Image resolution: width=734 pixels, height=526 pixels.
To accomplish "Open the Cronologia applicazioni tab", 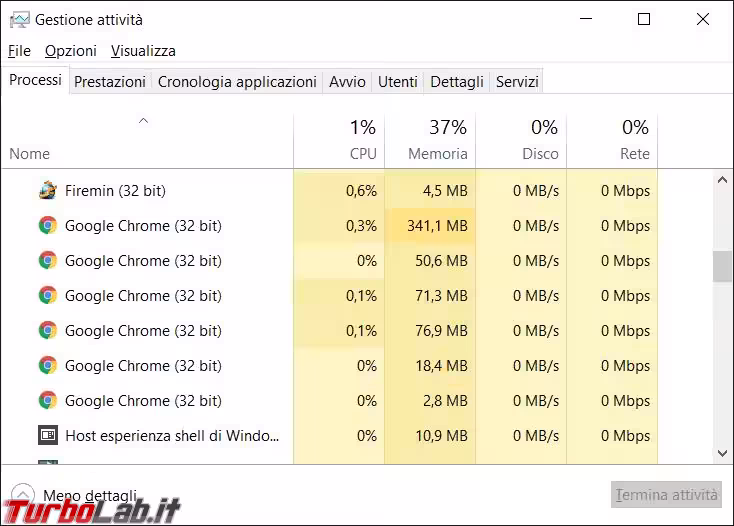I will 237,82.
